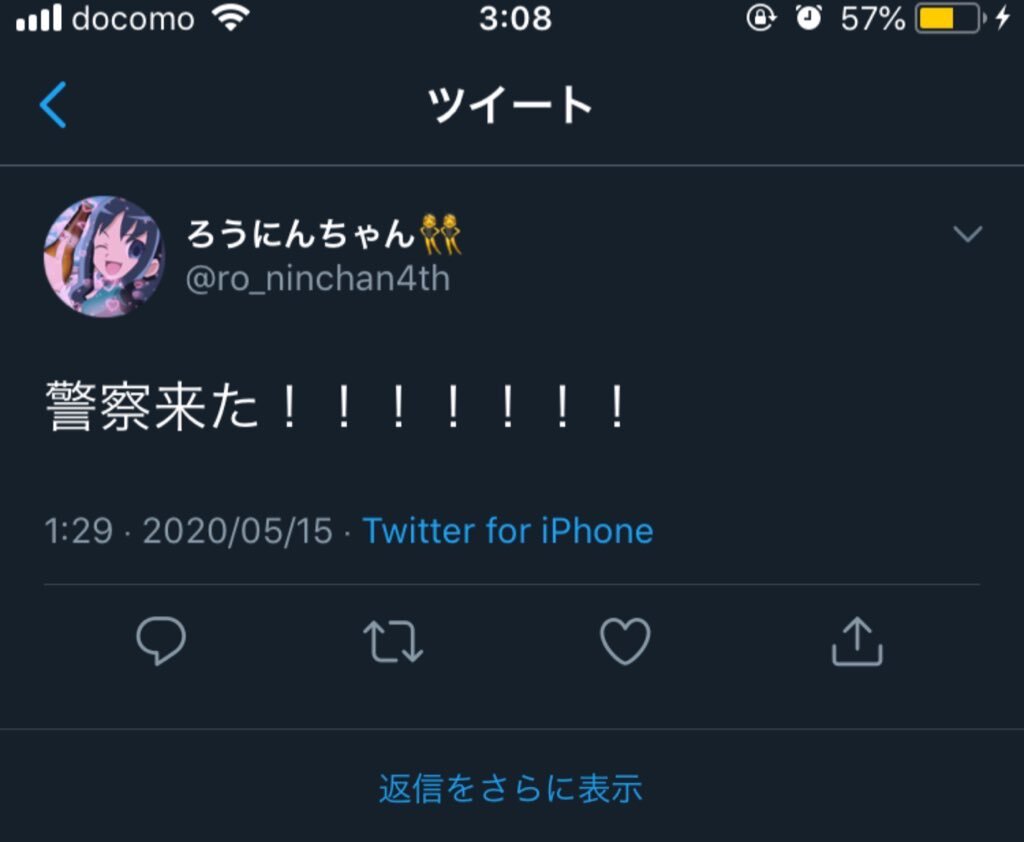
Task: Tap the alarm clock status icon
Action: tap(808, 18)
